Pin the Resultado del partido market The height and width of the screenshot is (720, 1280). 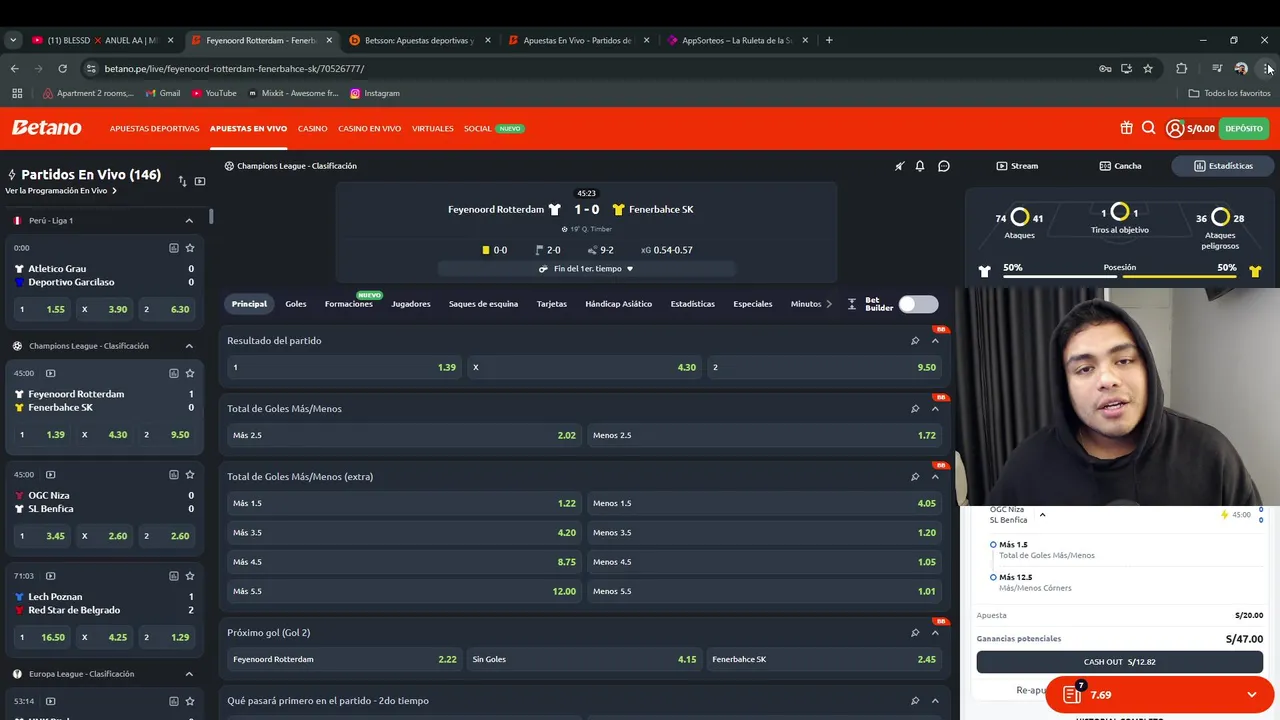click(x=915, y=341)
